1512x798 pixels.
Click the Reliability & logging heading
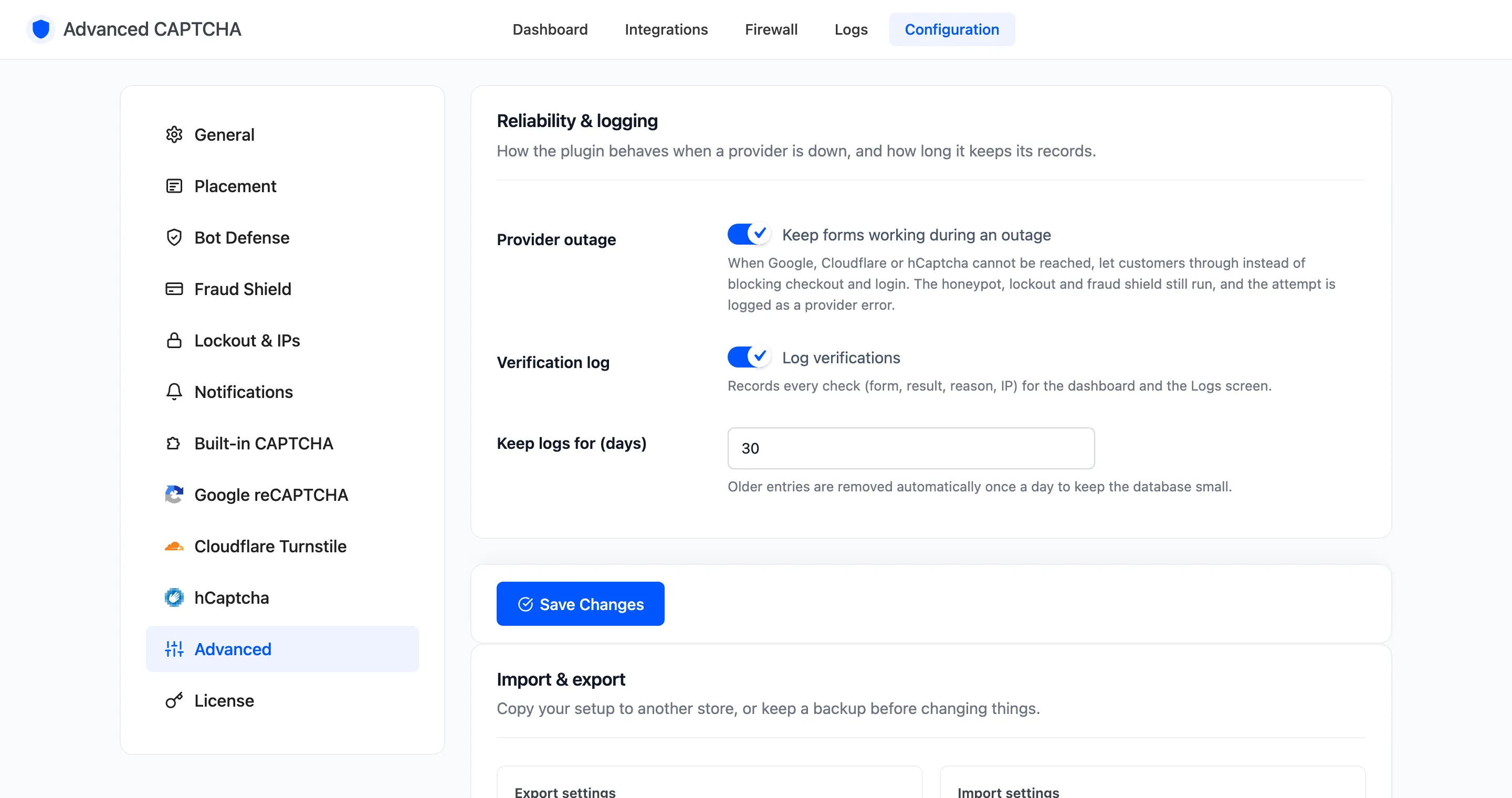coord(577,121)
